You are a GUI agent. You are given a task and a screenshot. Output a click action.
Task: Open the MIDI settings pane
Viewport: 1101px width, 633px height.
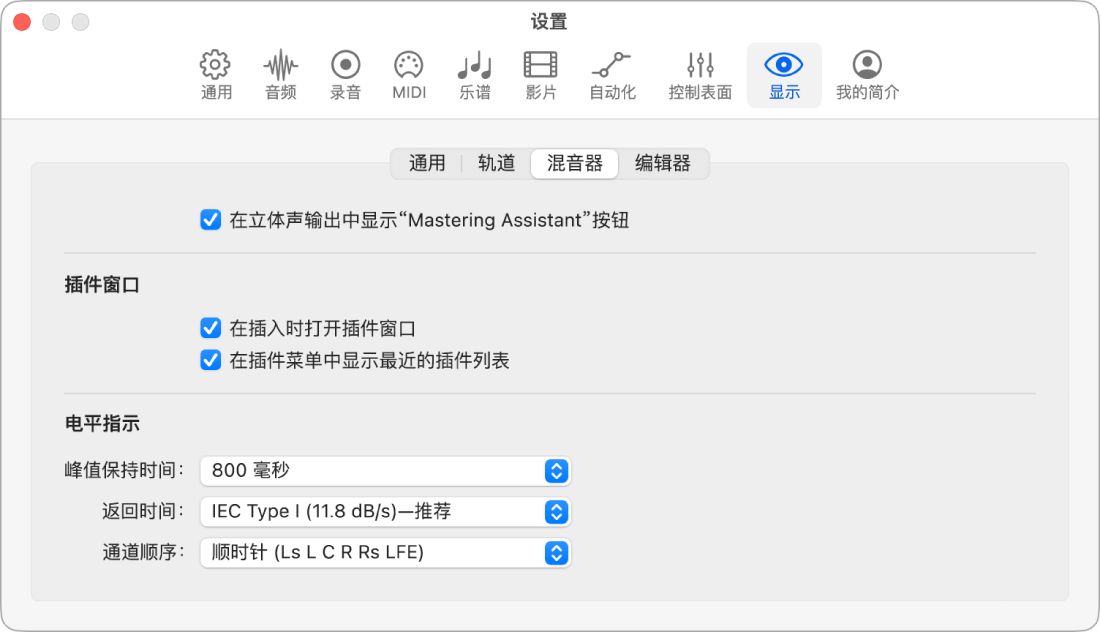tap(409, 75)
